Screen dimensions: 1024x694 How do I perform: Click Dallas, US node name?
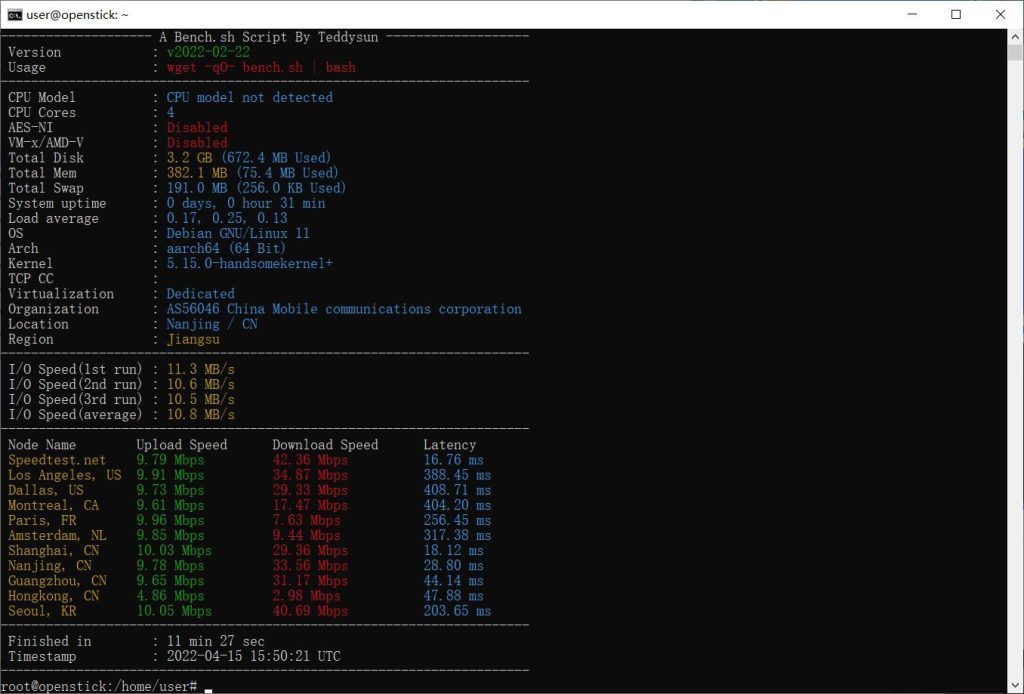[x=46, y=490]
